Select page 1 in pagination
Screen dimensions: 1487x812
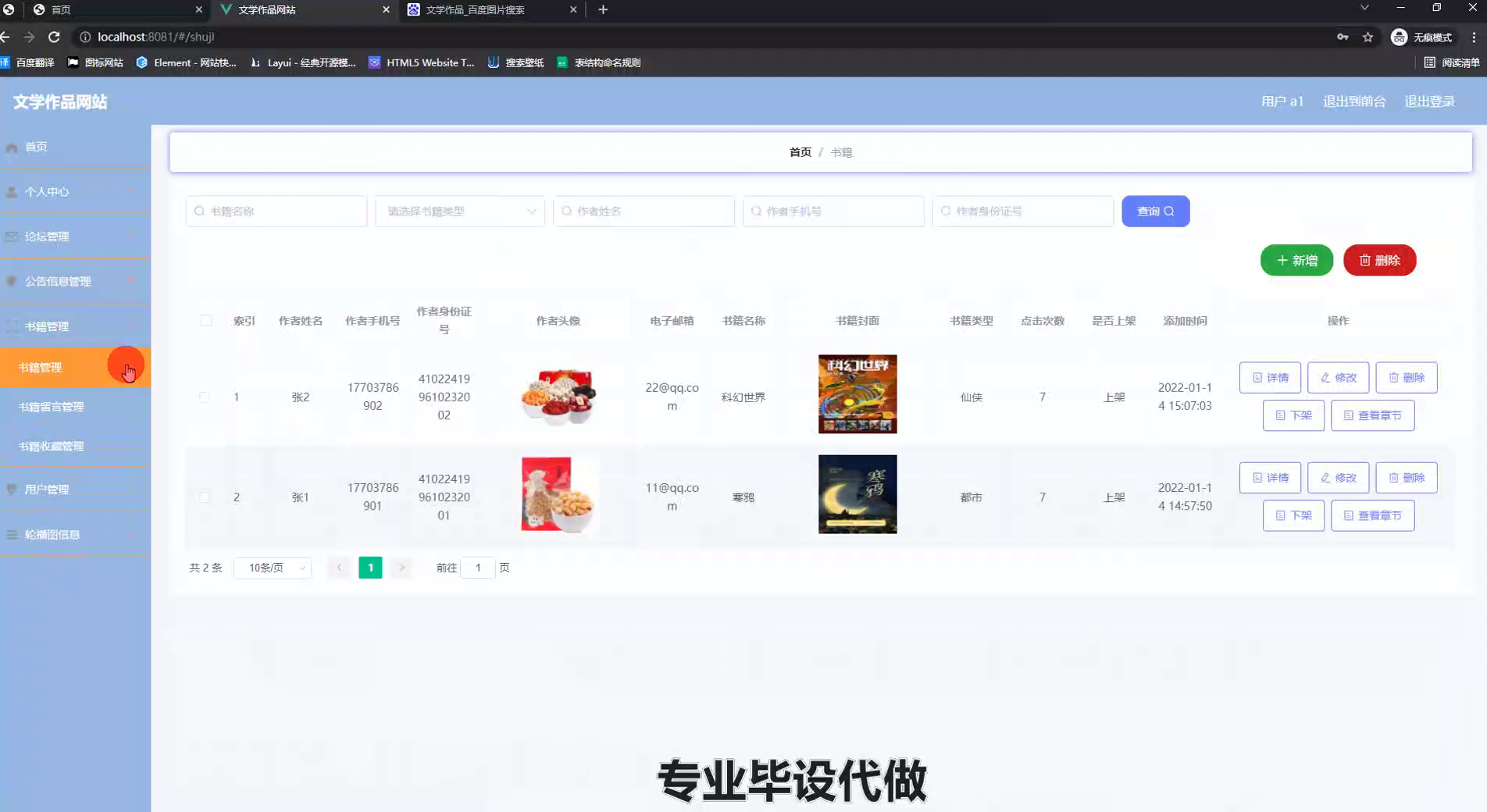point(370,568)
